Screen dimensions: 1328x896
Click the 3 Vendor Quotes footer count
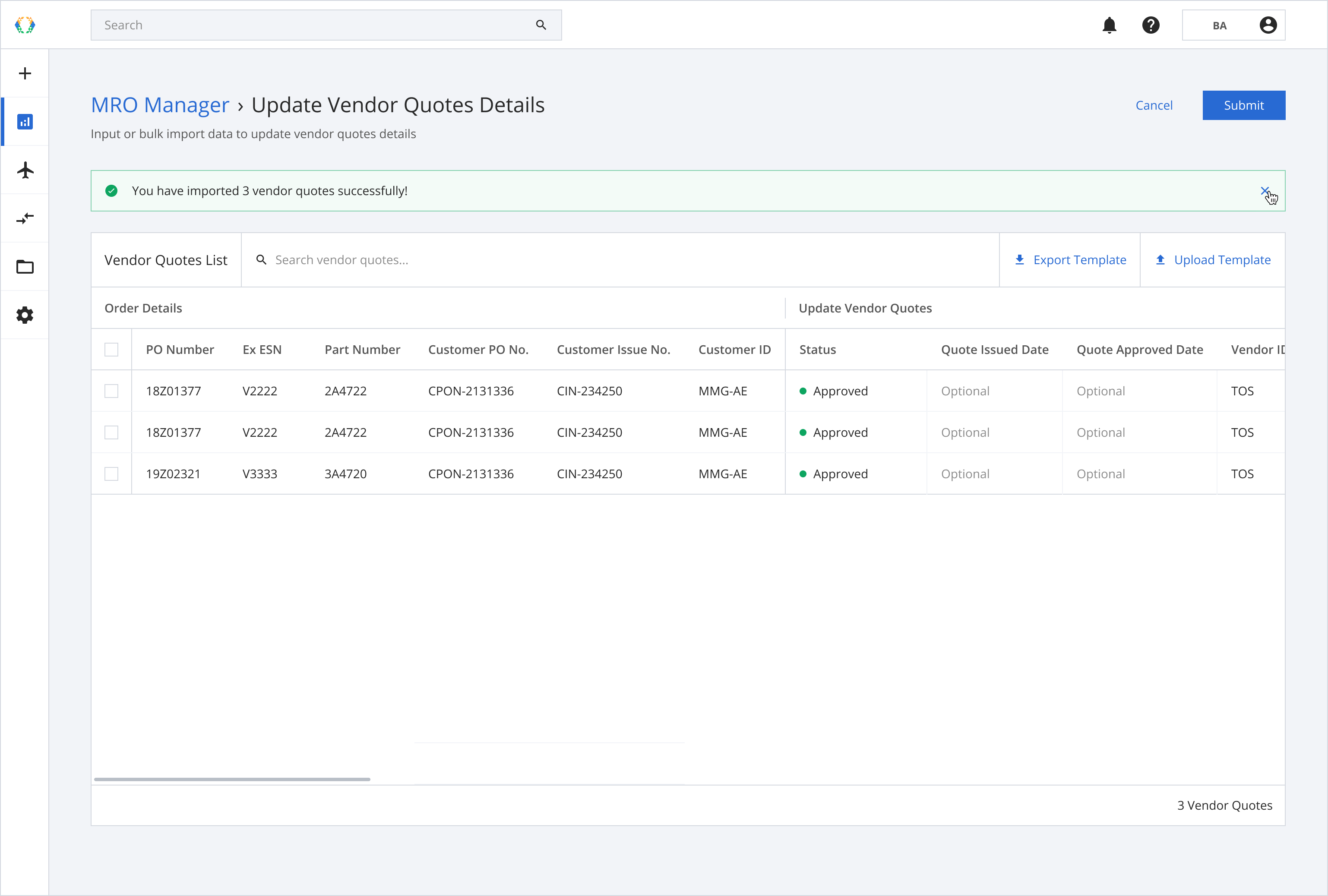(1224, 805)
